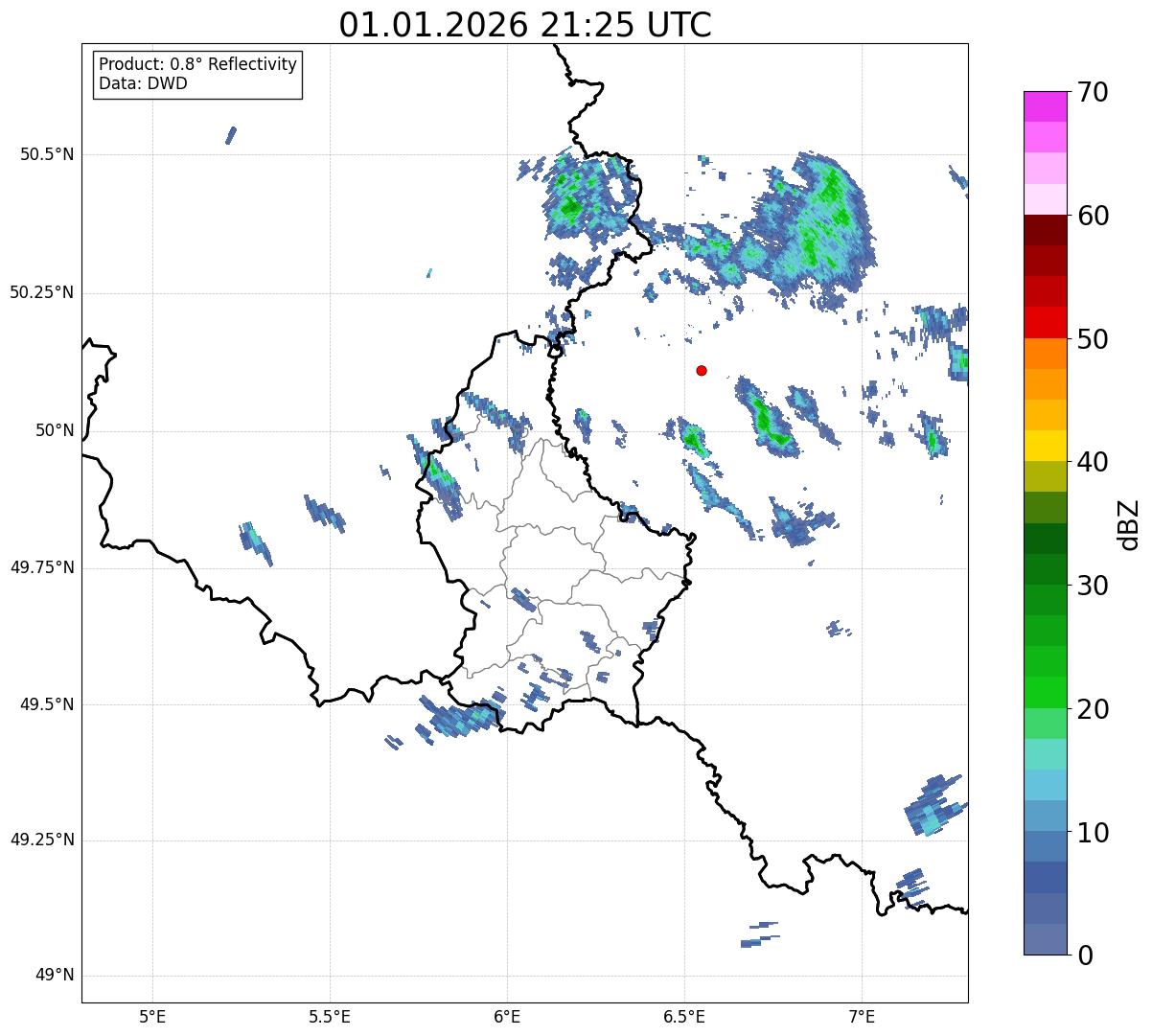Click the 49.25°N latitude label
The height and width of the screenshot is (1036, 1152).
click(42, 840)
